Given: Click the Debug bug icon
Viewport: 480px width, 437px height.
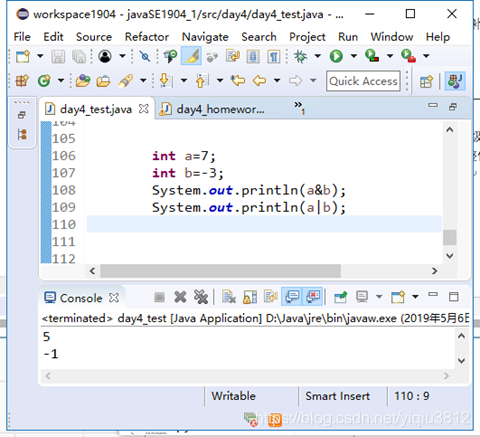Looking at the screenshot, I should tap(300, 56).
